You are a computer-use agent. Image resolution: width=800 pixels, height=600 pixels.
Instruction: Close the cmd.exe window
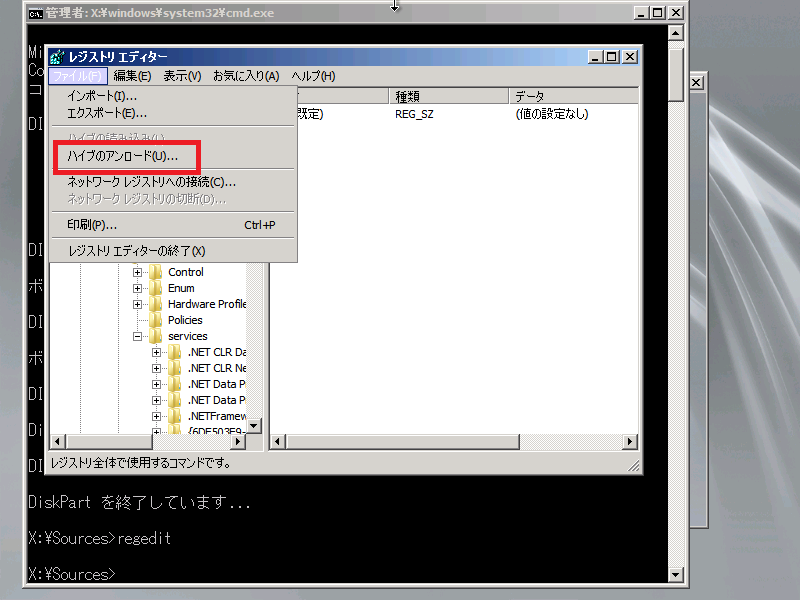pos(676,13)
